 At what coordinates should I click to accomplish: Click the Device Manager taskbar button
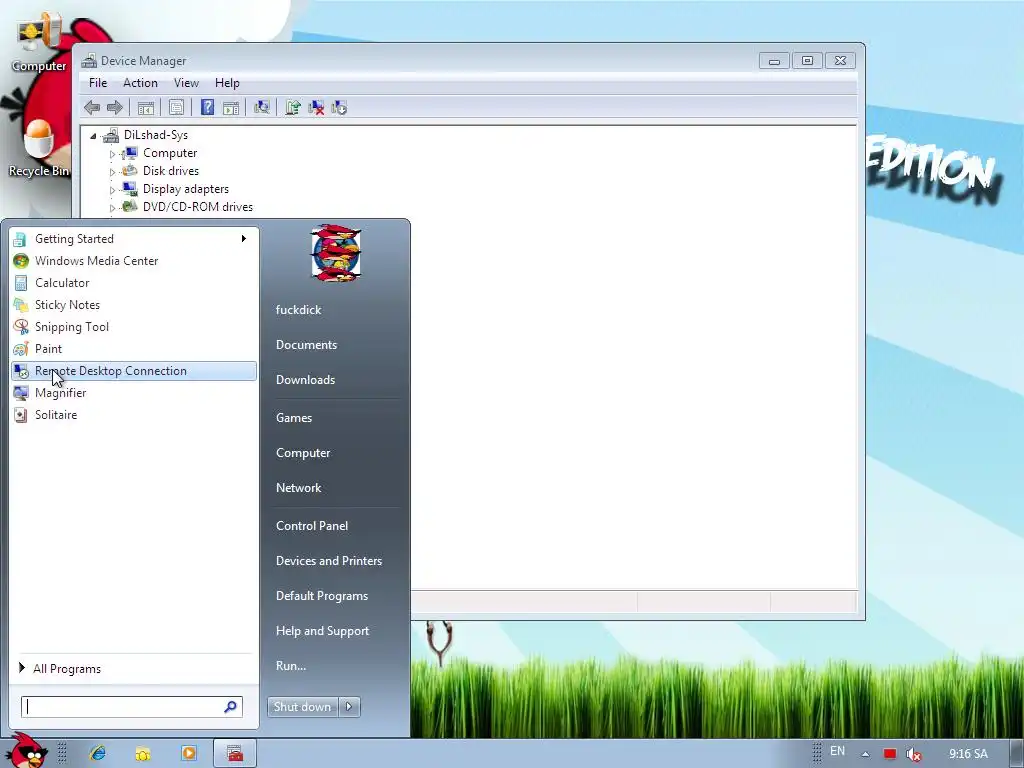[235, 754]
